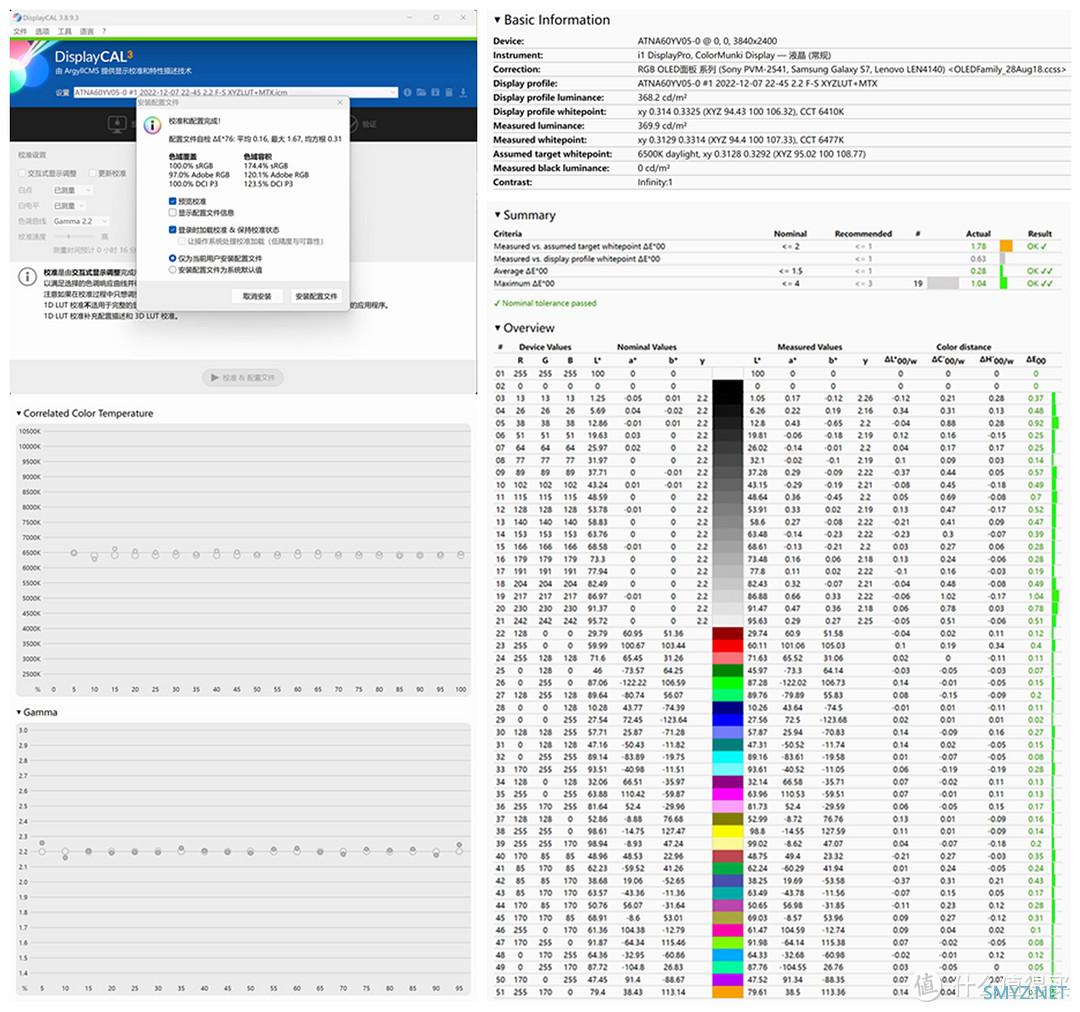Toggle the 交互式显示调整 checkbox
The image size is (1080, 1012).
tap(21, 173)
